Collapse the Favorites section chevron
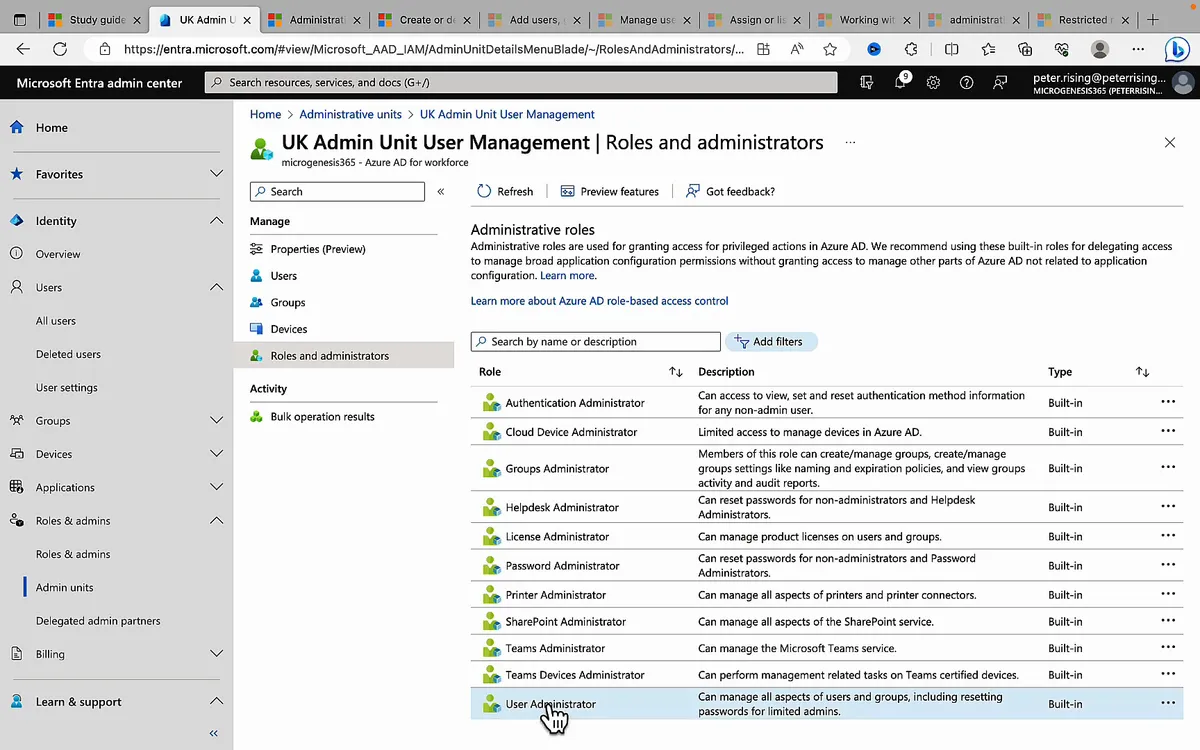 pos(216,174)
